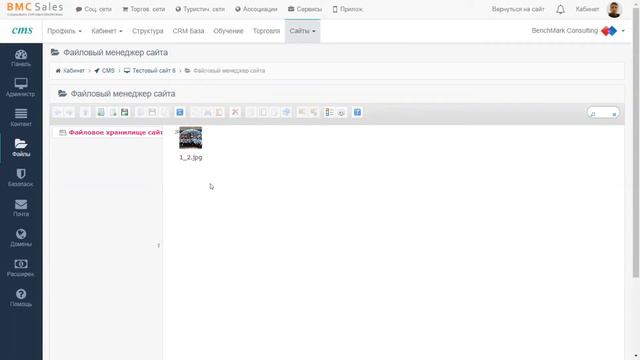The width and height of the screenshot is (640, 360).
Task: Open Файлы section in the sidebar
Action: (21, 148)
